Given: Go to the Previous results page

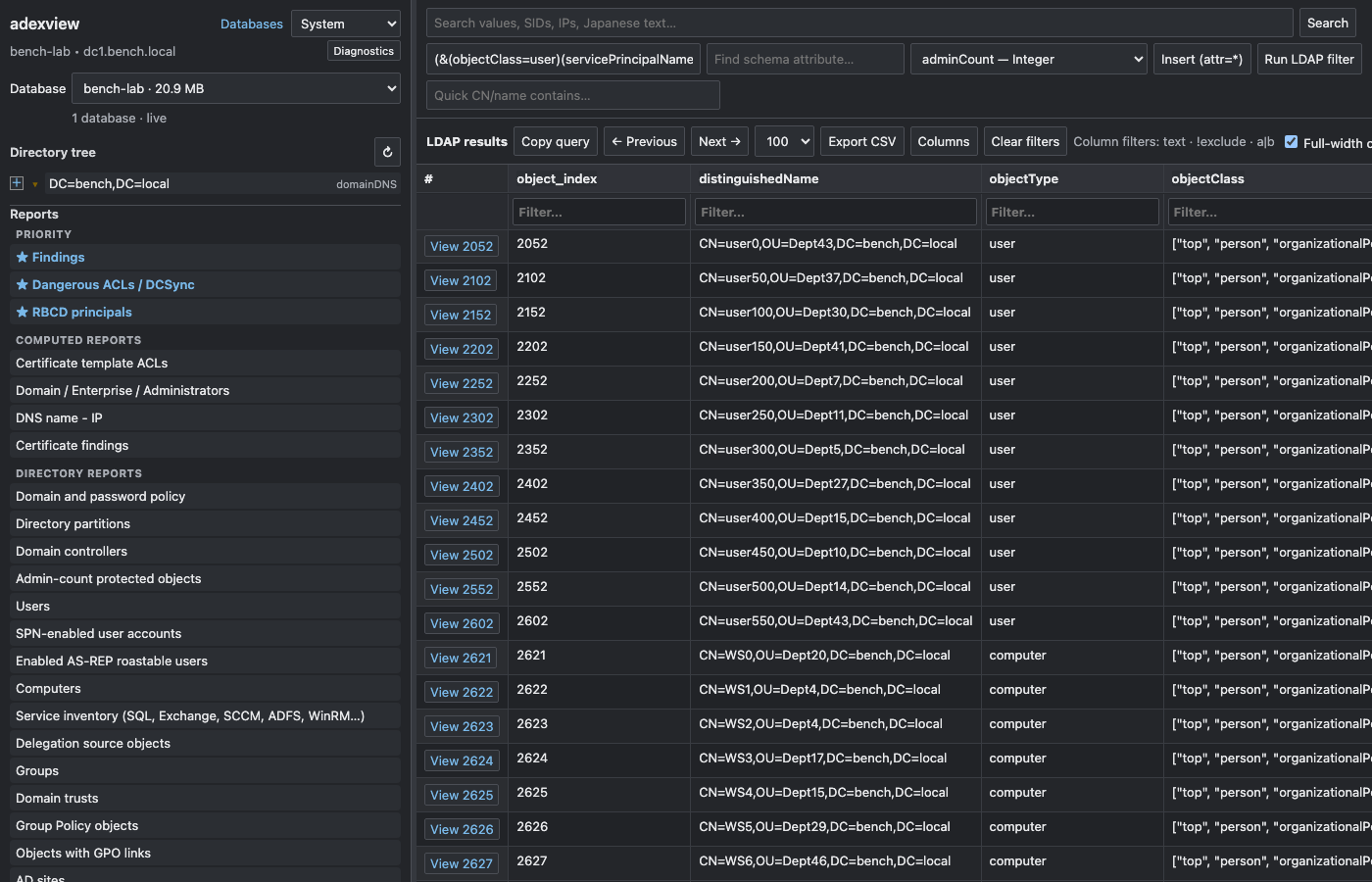Looking at the screenshot, I should [644, 141].
